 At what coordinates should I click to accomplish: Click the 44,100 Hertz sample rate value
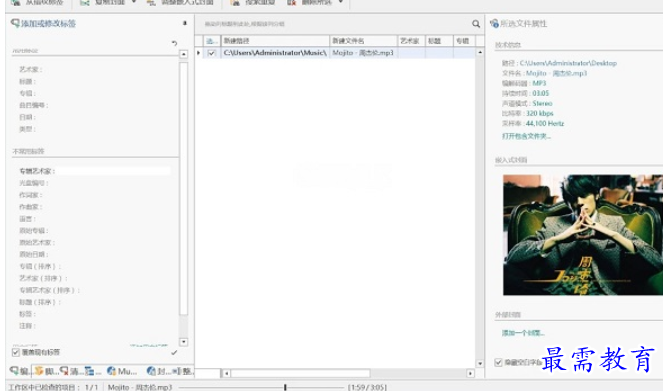(545, 123)
